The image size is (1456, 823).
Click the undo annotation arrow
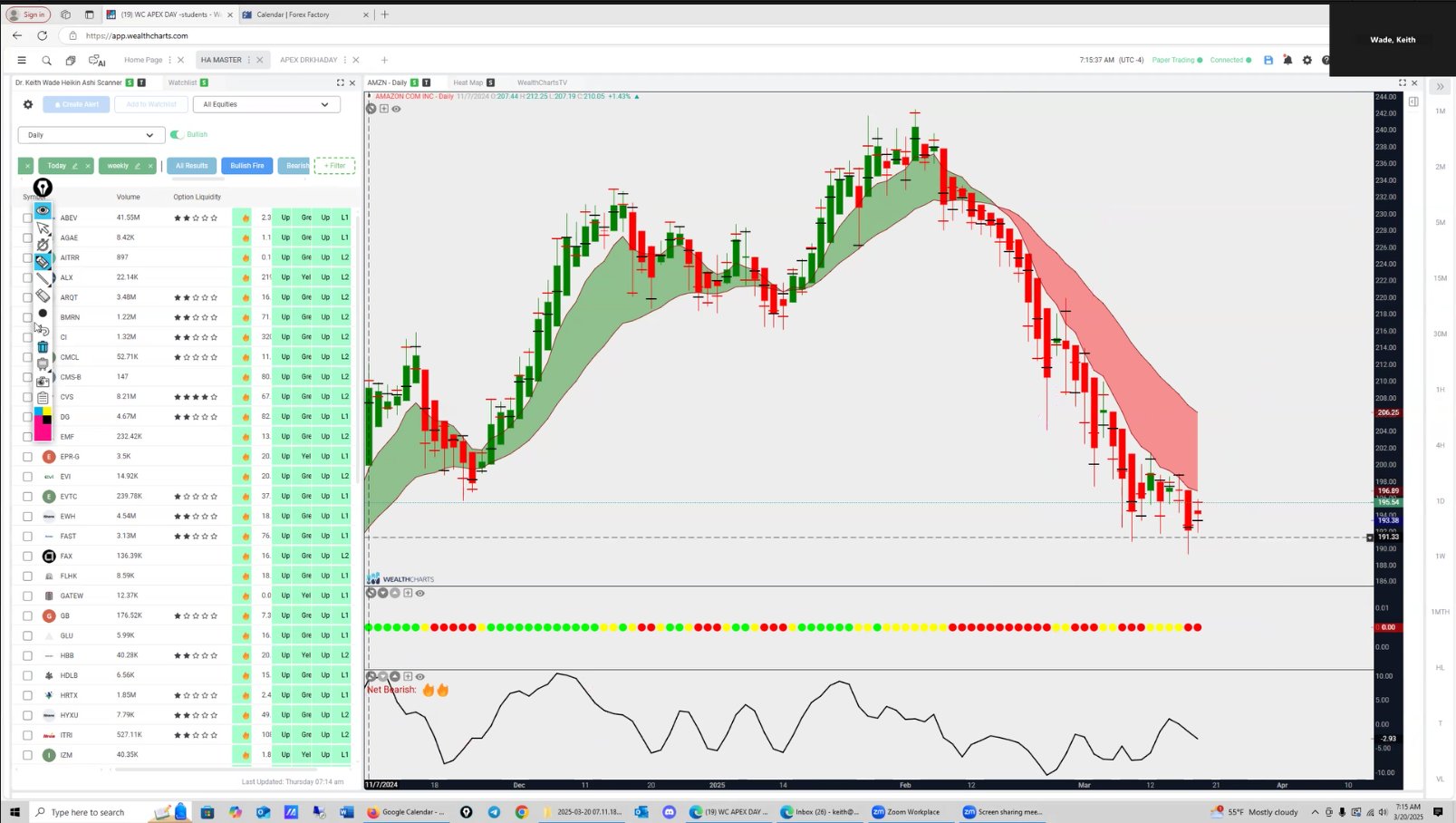[42, 330]
